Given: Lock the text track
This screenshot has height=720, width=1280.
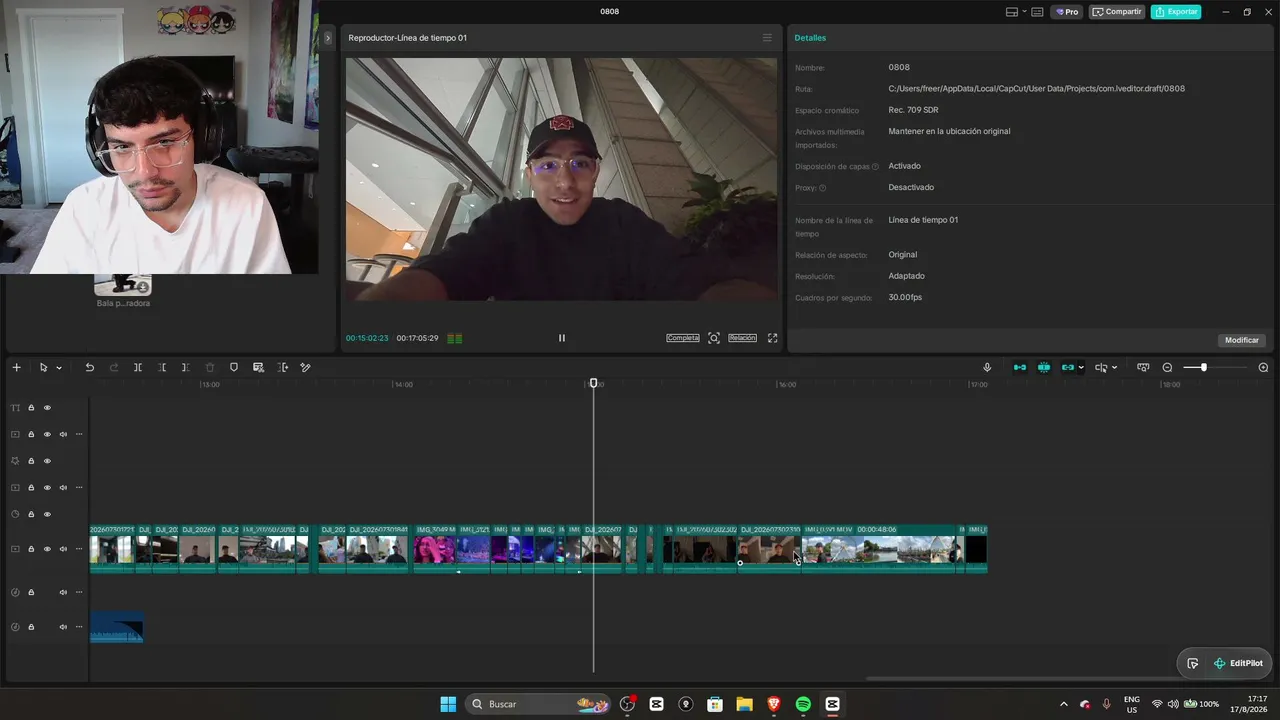Looking at the screenshot, I should [x=31, y=408].
